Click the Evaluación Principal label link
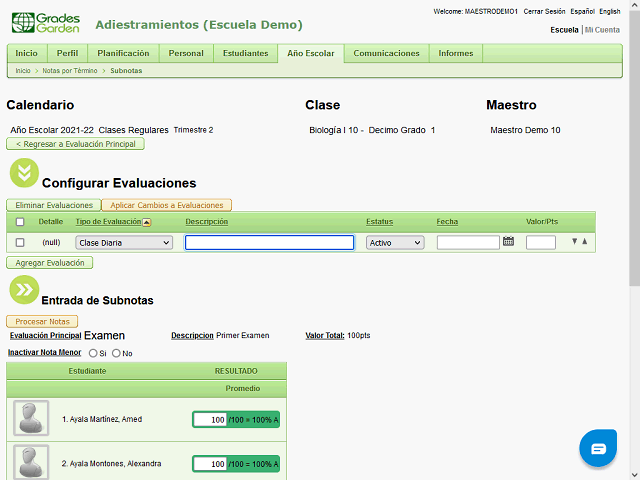The image size is (640, 480). (46, 336)
